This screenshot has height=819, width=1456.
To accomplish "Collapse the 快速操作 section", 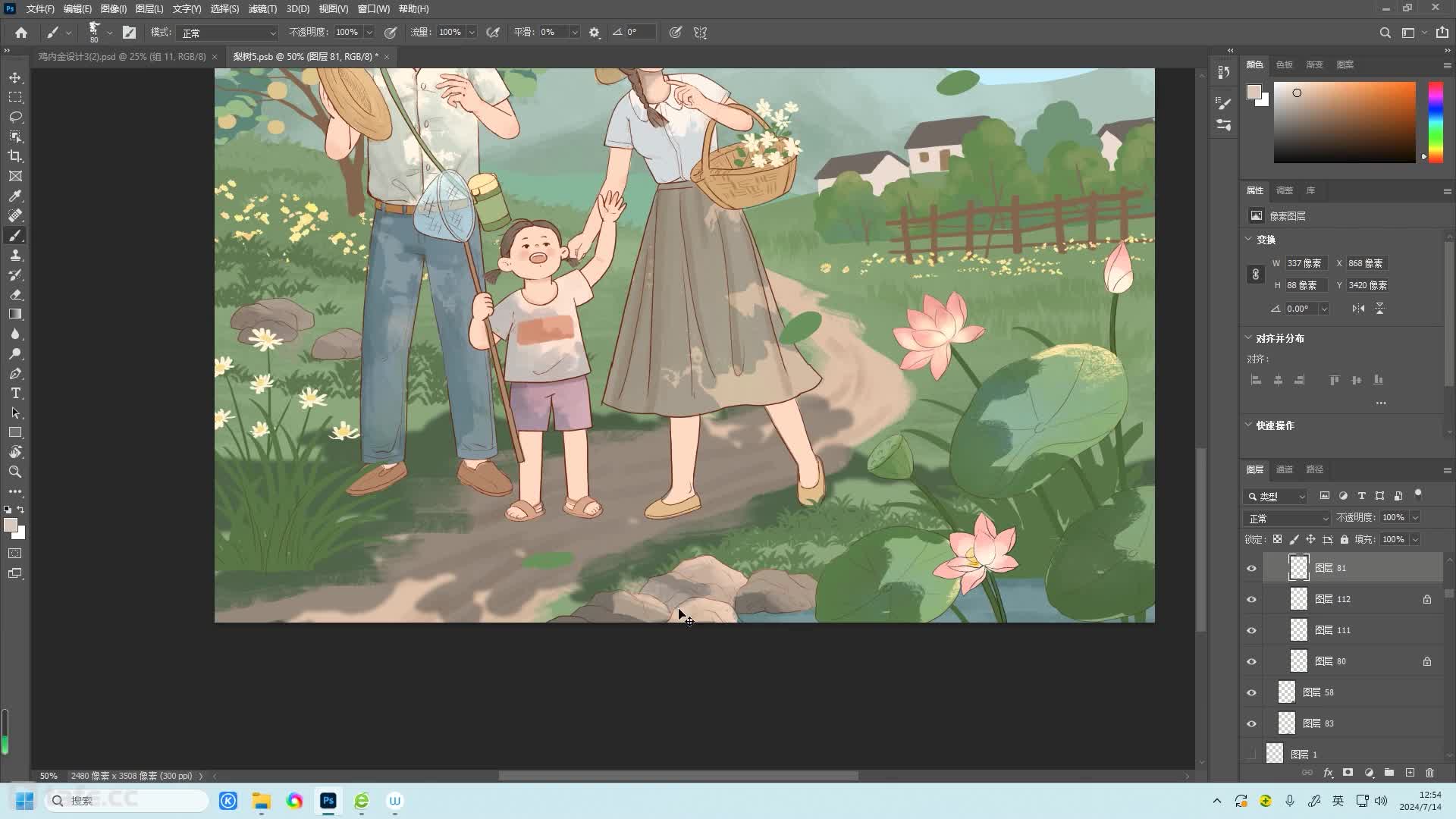I will [x=1248, y=425].
